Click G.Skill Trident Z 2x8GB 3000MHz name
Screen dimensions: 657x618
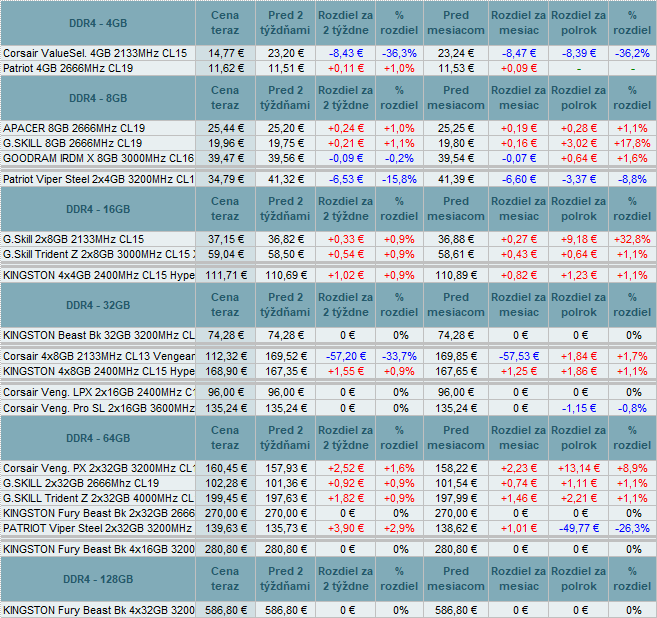coord(98,254)
